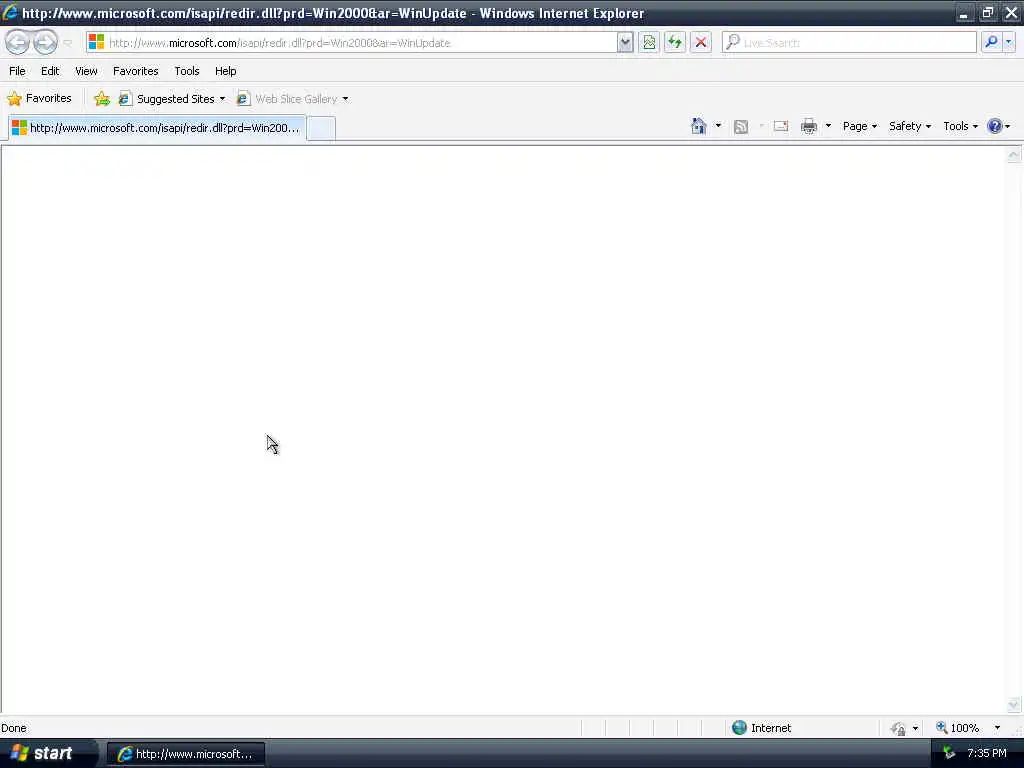Expand the Home button dropdown arrow
The height and width of the screenshot is (768, 1024).
(x=718, y=126)
